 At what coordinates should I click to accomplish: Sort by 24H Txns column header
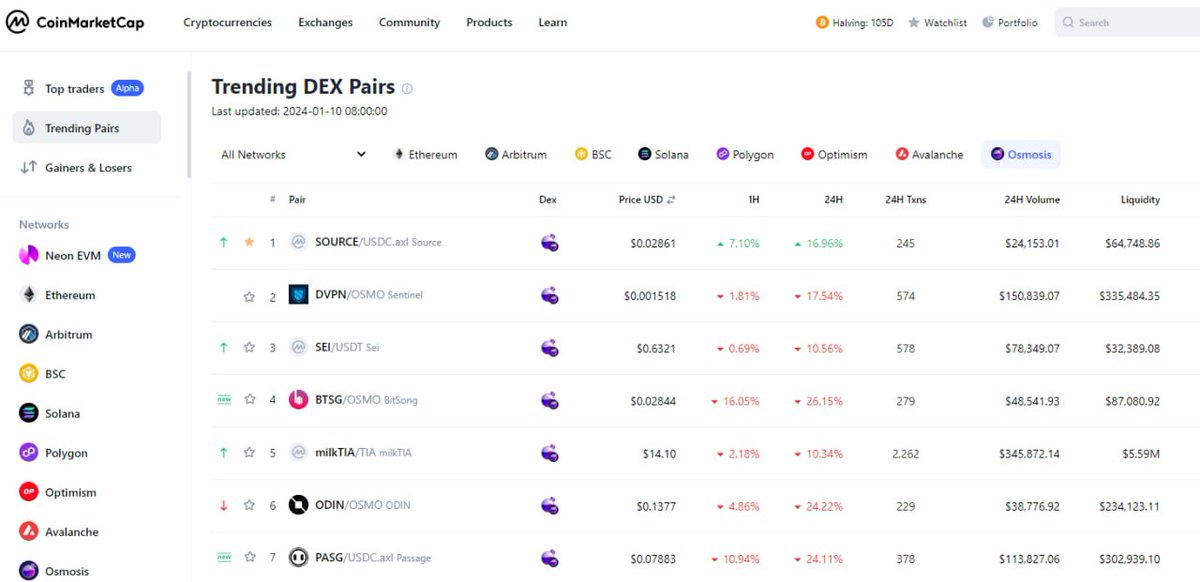906,200
